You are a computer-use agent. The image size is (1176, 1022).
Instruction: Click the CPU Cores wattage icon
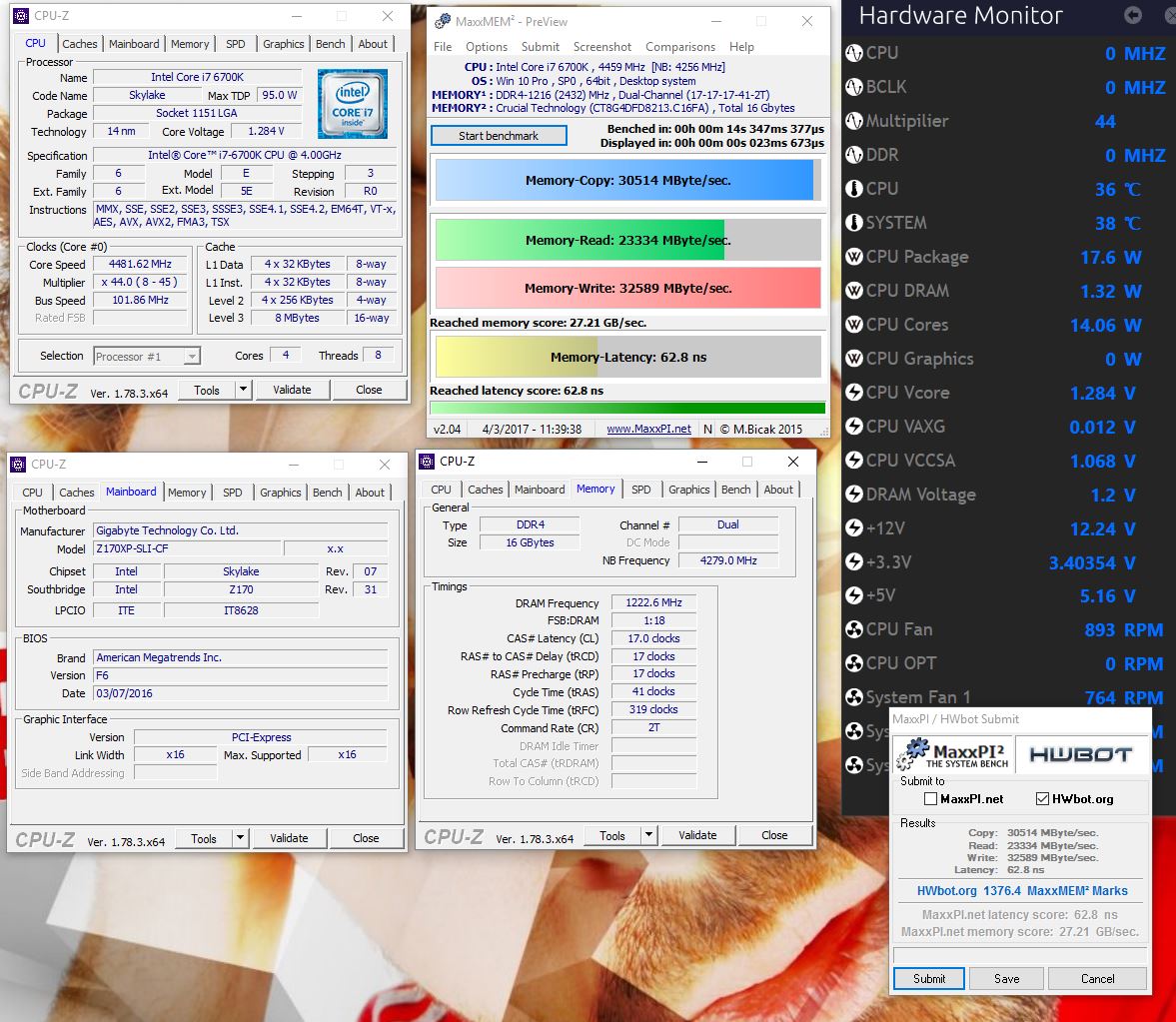[854, 325]
